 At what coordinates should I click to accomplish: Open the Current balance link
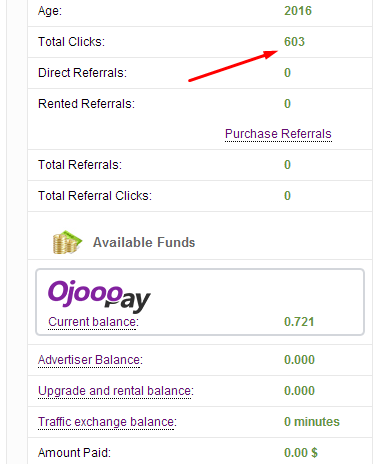click(x=93, y=322)
